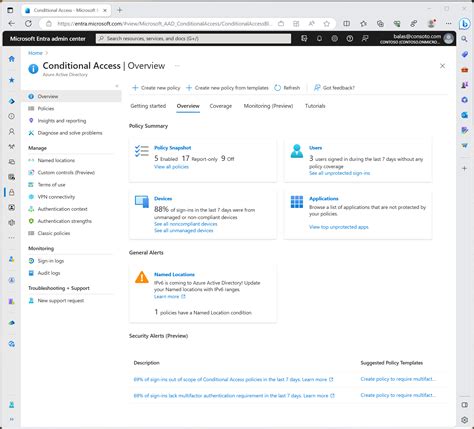This screenshot has height=429, width=474.
Task: Open Favorites star in left rail
Action: click(x=12, y=80)
